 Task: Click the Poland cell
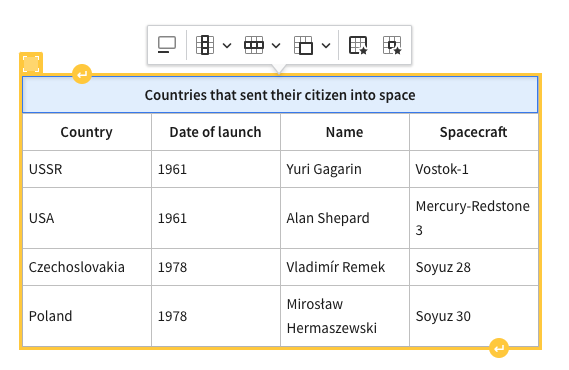87,316
